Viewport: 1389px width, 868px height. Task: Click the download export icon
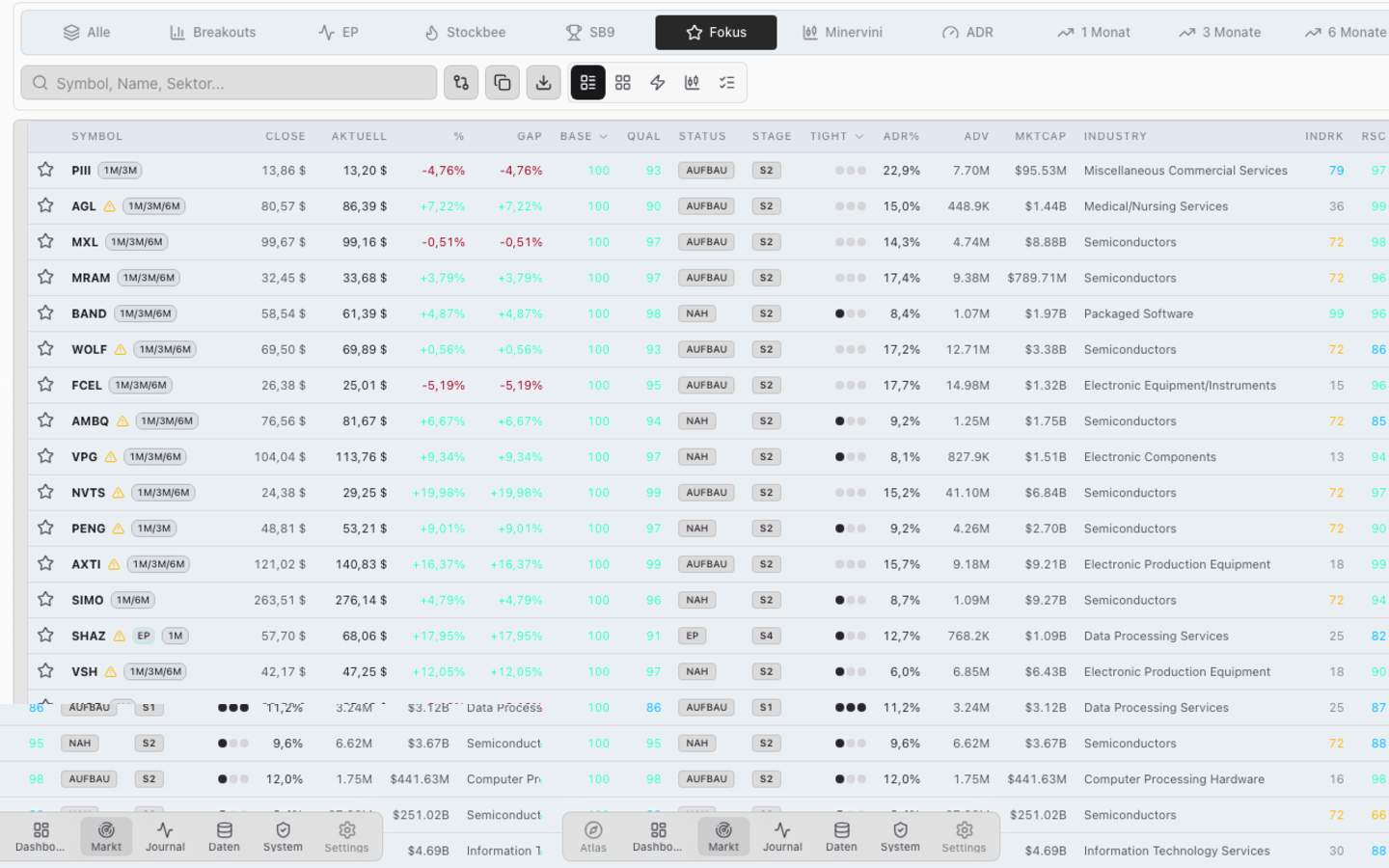[544, 83]
